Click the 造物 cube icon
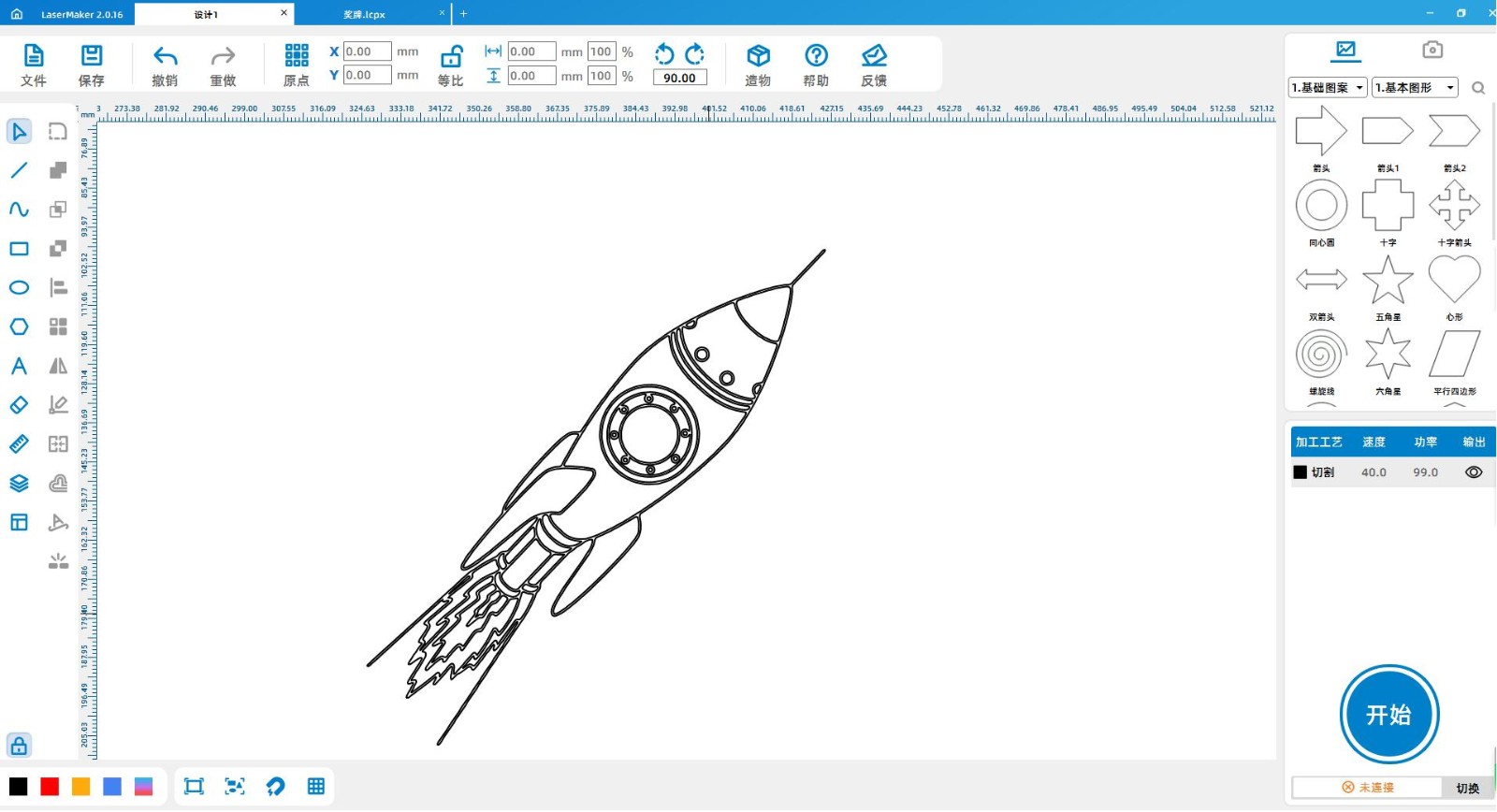This screenshot has height=812, width=1497. pos(758,56)
